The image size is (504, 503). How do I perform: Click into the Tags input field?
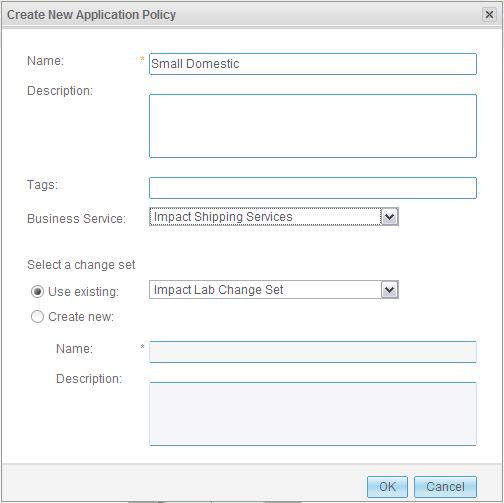tap(313, 188)
